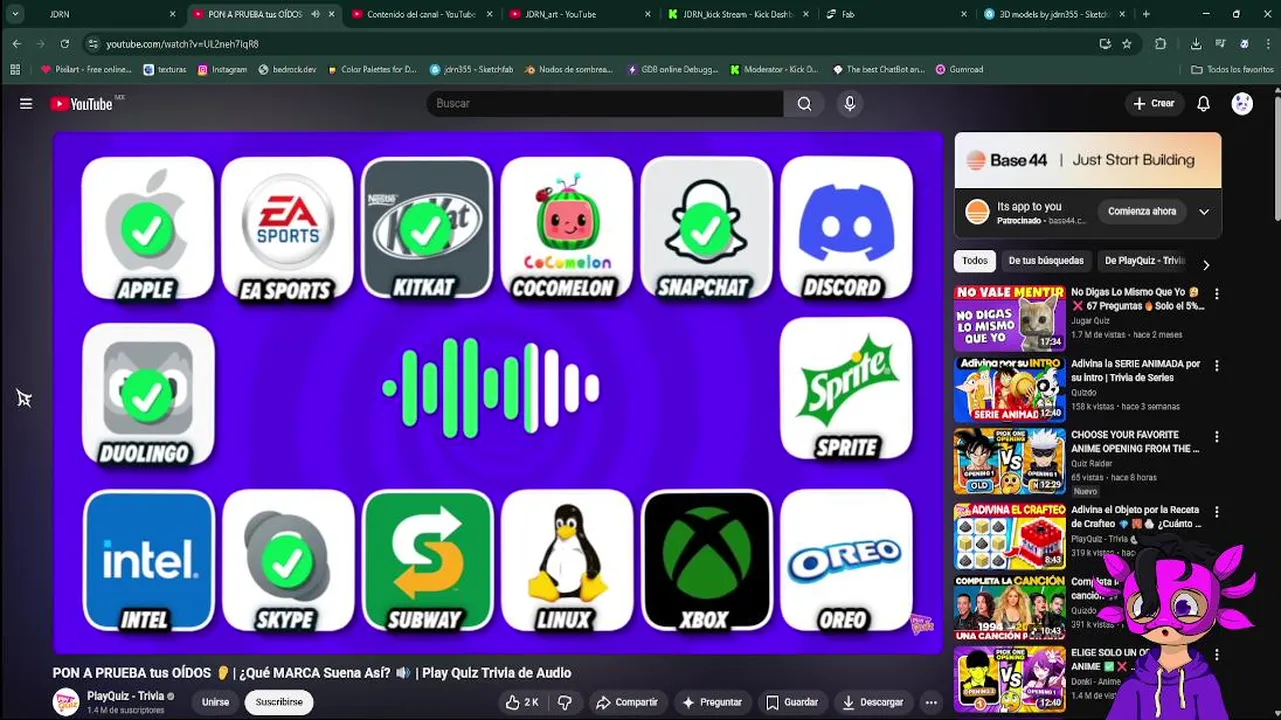This screenshot has height=720, width=1281.
Task: Open the PlayQuiz - Trivia channel name
Action: coord(125,696)
